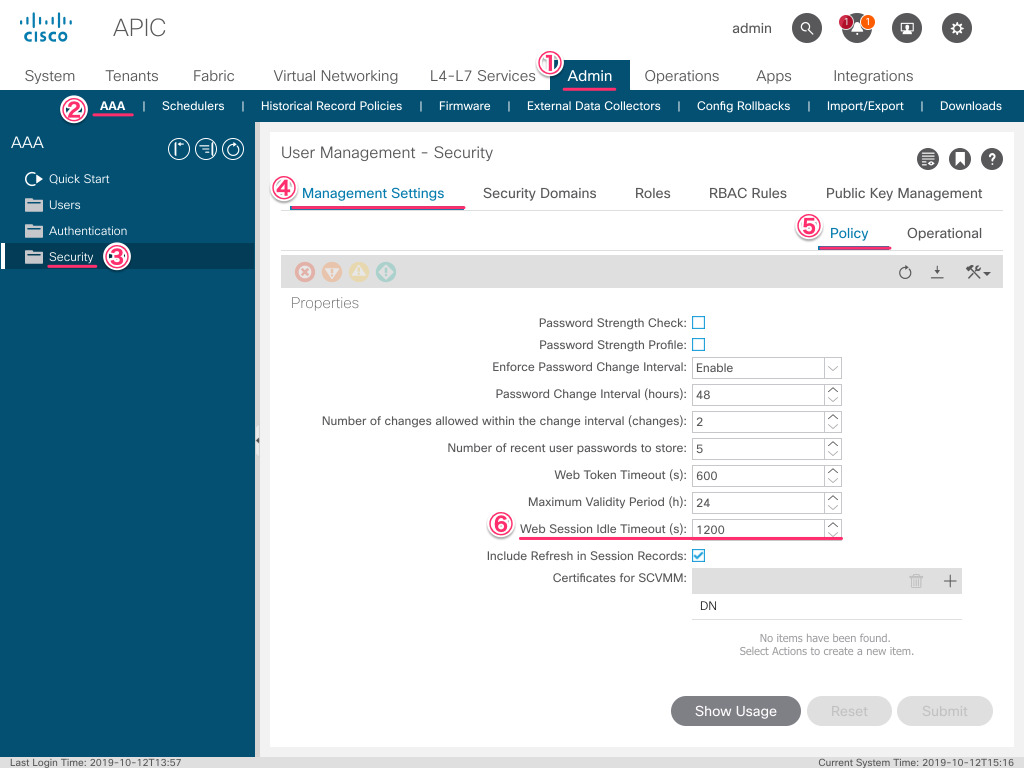This screenshot has width=1024, height=768.
Task: Click the Web Session Idle Timeout field
Action: point(758,529)
